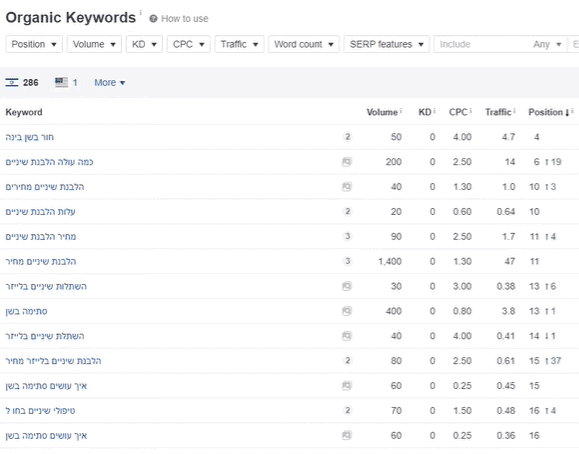The height and width of the screenshot is (454, 579).
Task: Open keyword link כמה עולה הלבנת שיניים
Action: (x=49, y=162)
